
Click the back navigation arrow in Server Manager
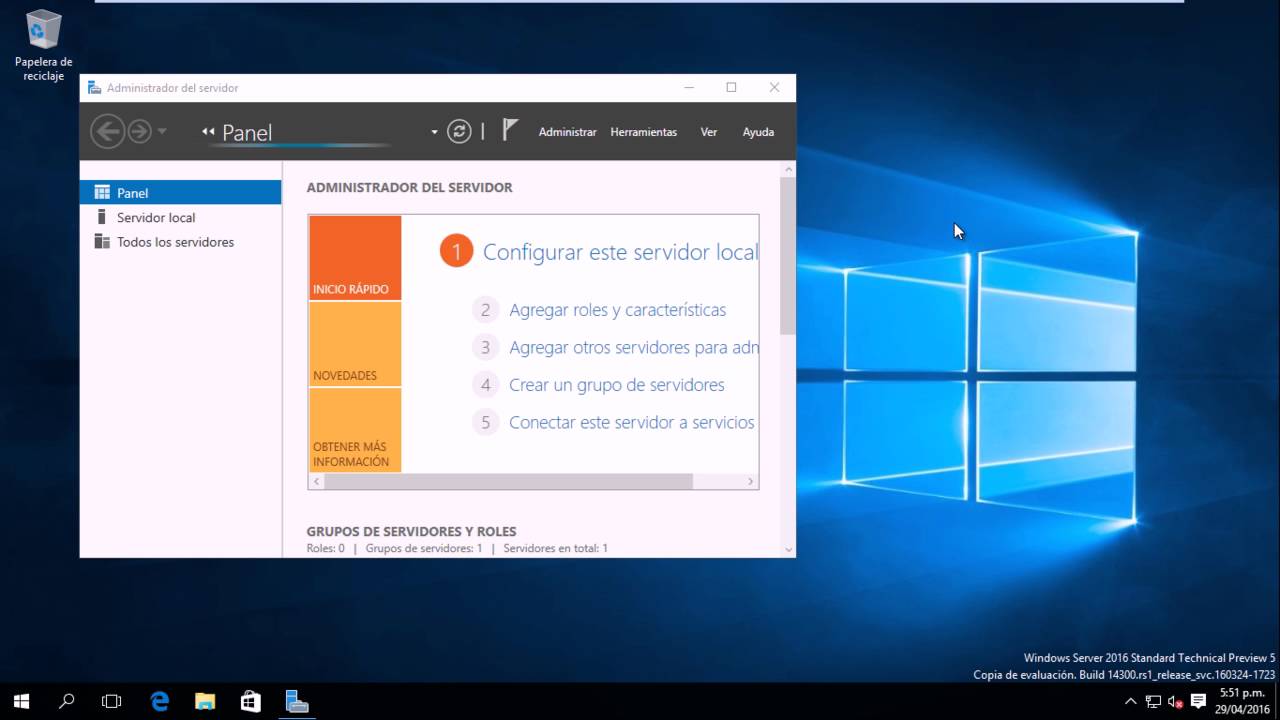(107, 131)
